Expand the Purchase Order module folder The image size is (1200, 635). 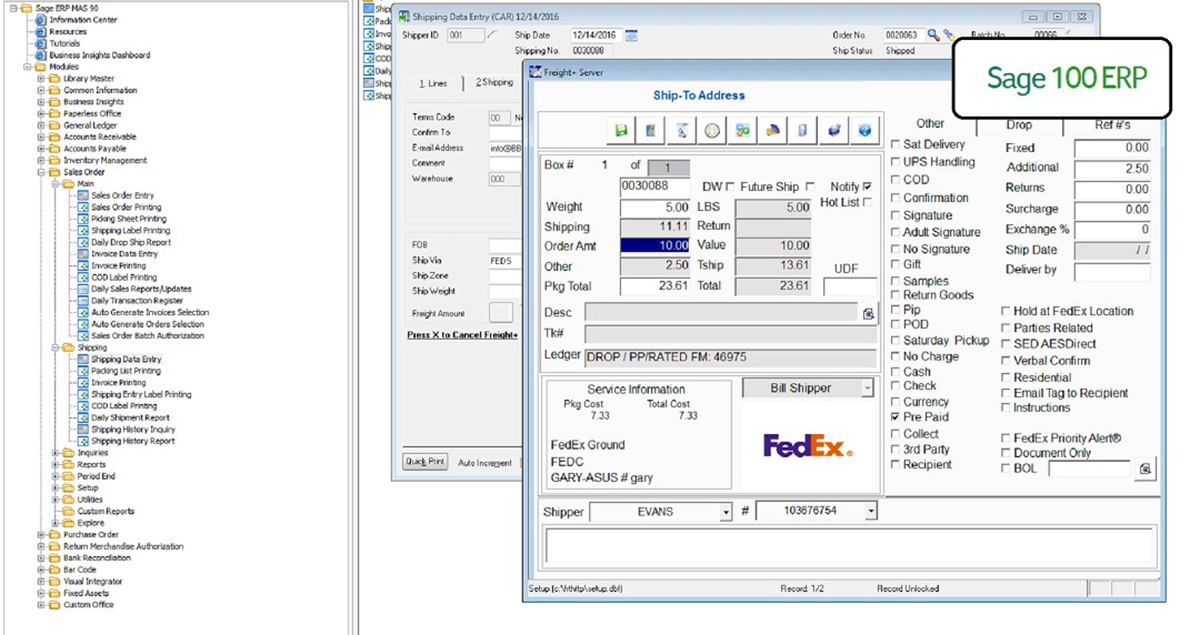[x=40, y=535]
